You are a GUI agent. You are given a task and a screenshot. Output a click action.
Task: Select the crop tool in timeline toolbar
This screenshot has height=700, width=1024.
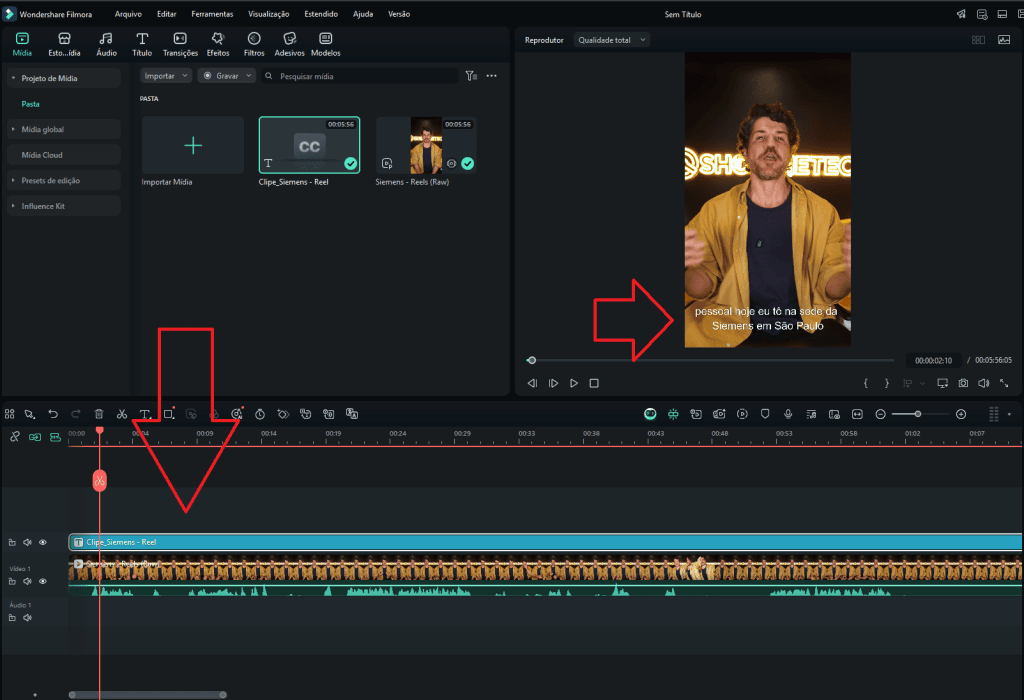(x=168, y=414)
